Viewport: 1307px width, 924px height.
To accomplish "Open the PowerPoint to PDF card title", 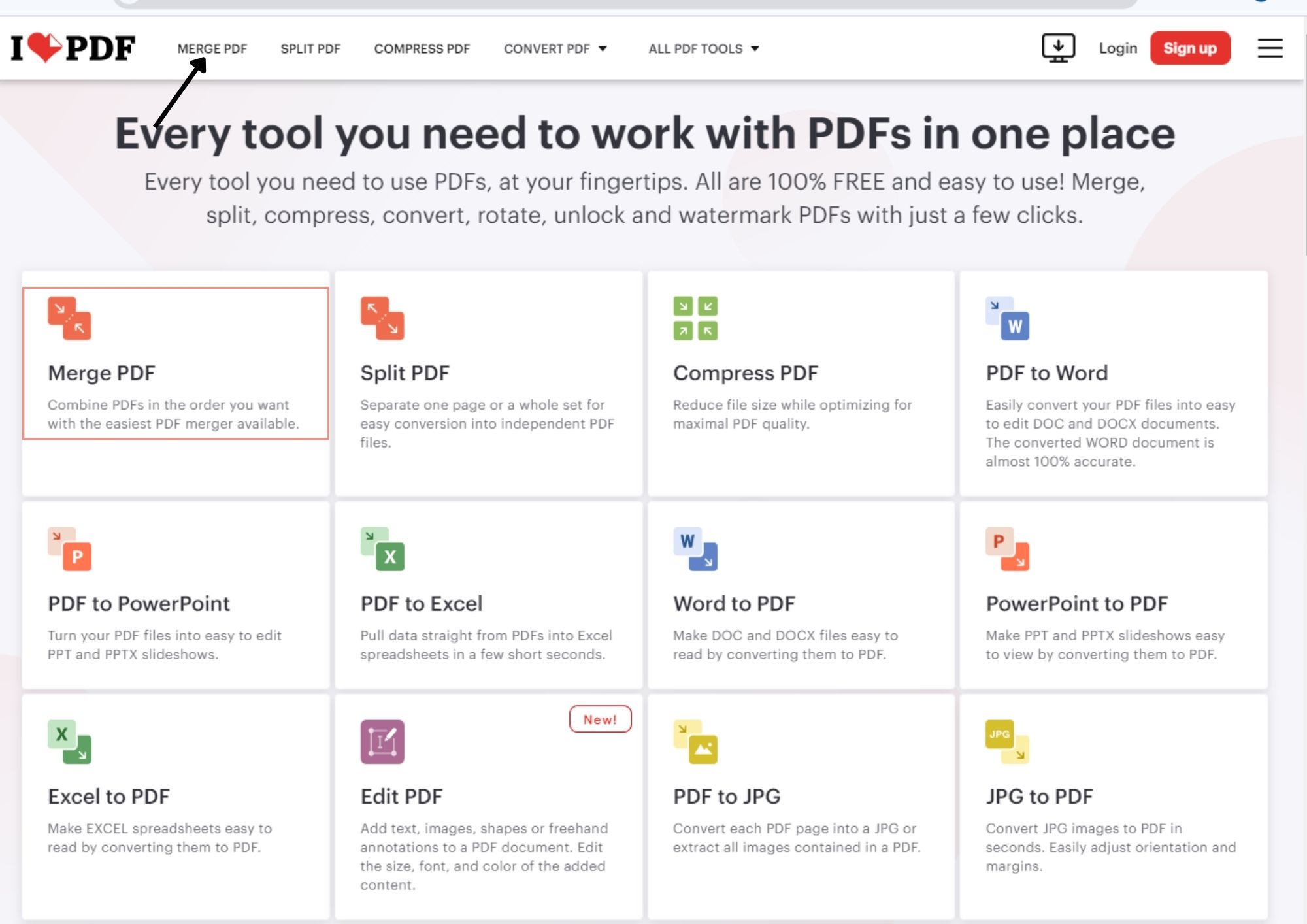I will click(1077, 604).
